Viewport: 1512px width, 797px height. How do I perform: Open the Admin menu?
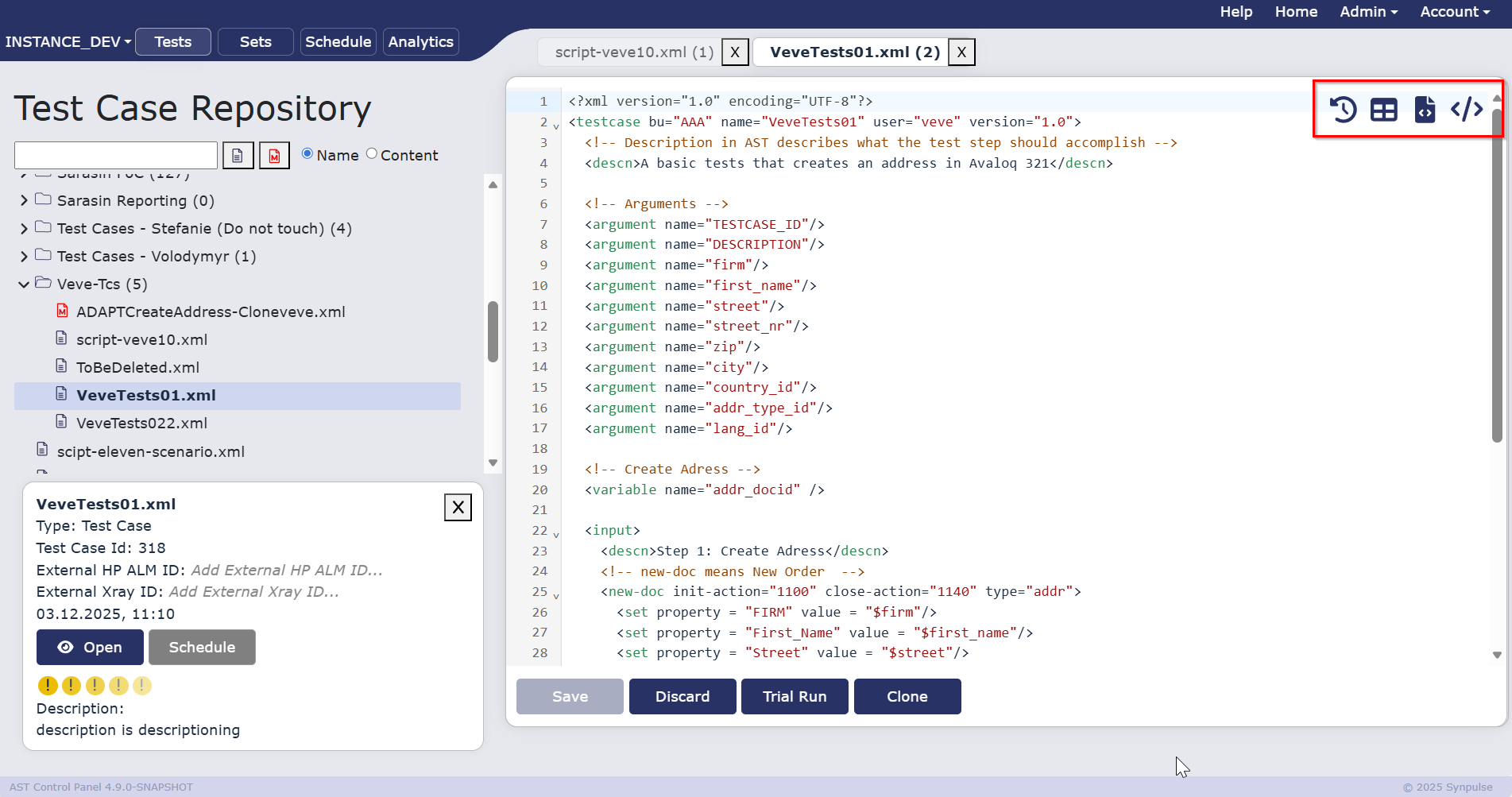point(1368,12)
